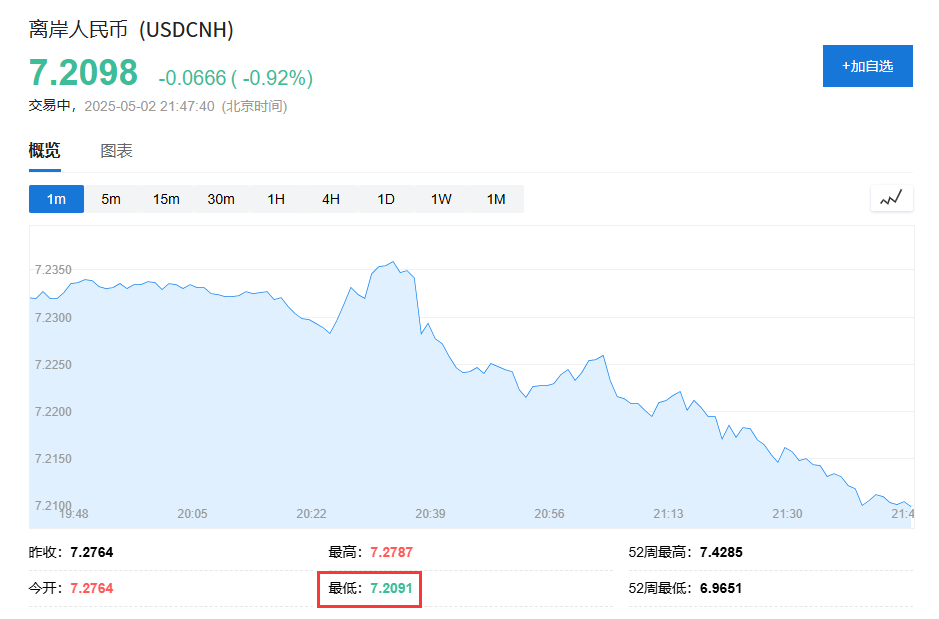Select the 30m timeframe
Screen dimensions: 939x619
point(221,199)
